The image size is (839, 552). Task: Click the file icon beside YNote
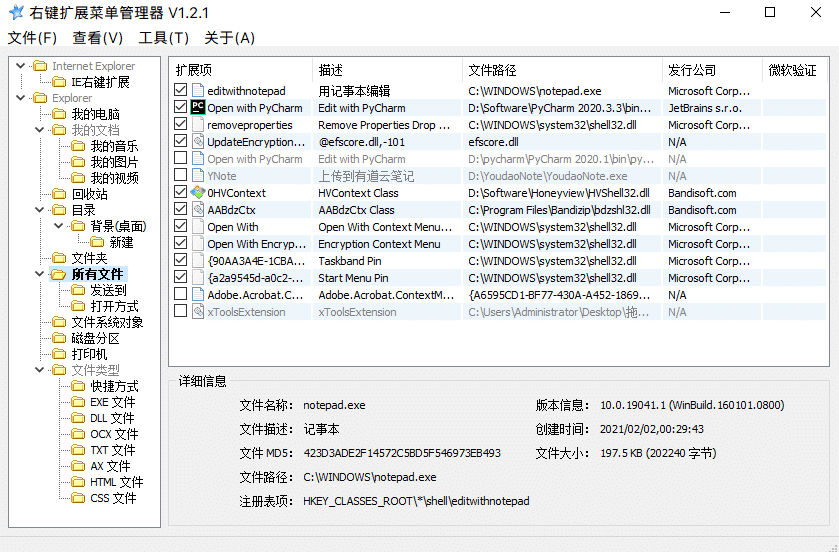coord(198,175)
